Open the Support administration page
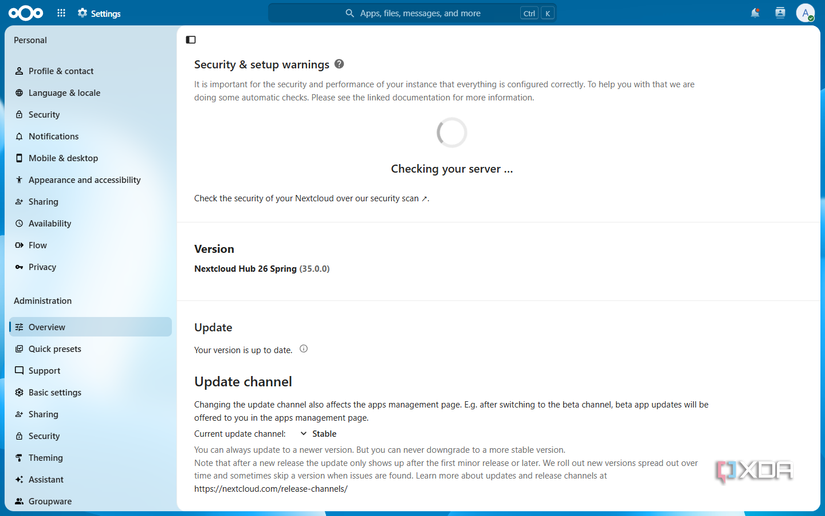Screen dimensions: 825x516 90,370
